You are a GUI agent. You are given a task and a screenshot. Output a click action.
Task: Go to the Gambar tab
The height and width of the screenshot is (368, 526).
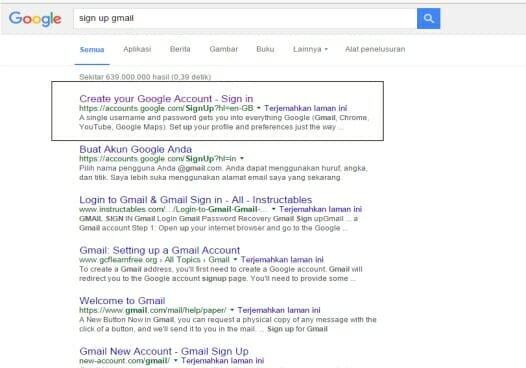(x=224, y=49)
